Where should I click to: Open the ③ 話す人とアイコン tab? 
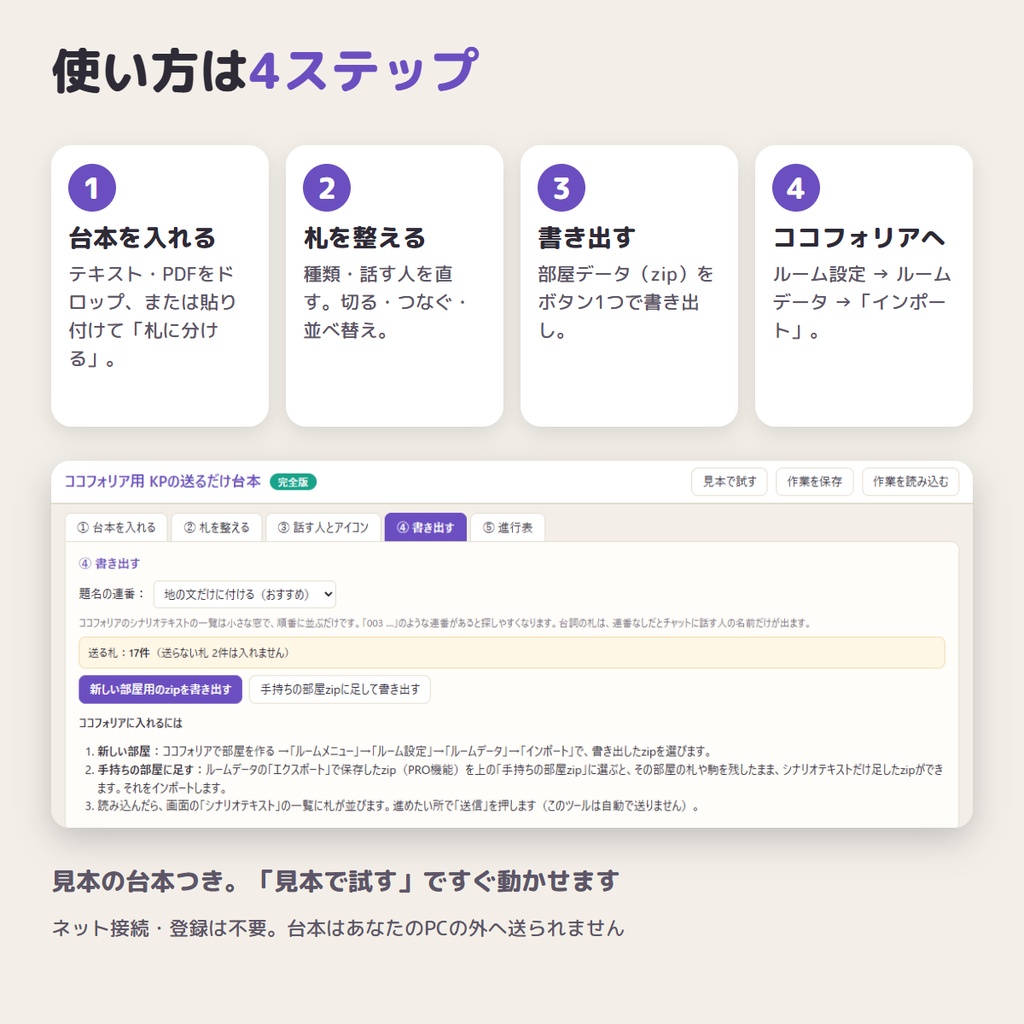pyautogui.click(x=323, y=528)
